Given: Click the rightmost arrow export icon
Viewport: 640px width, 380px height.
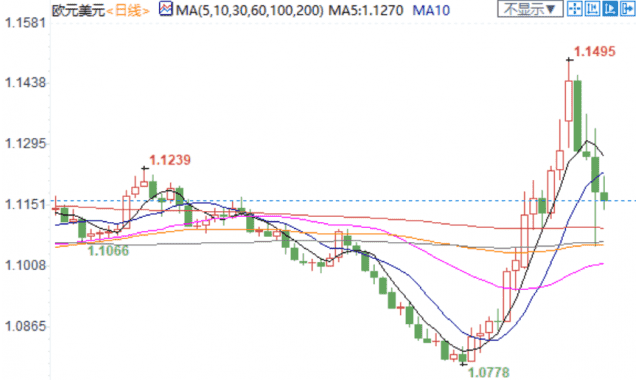Looking at the screenshot, I should click(x=627, y=9).
